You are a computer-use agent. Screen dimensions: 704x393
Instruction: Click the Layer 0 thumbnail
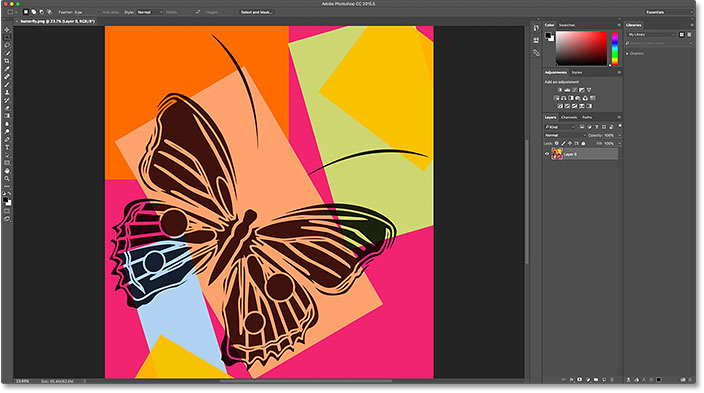click(x=557, y=154)
